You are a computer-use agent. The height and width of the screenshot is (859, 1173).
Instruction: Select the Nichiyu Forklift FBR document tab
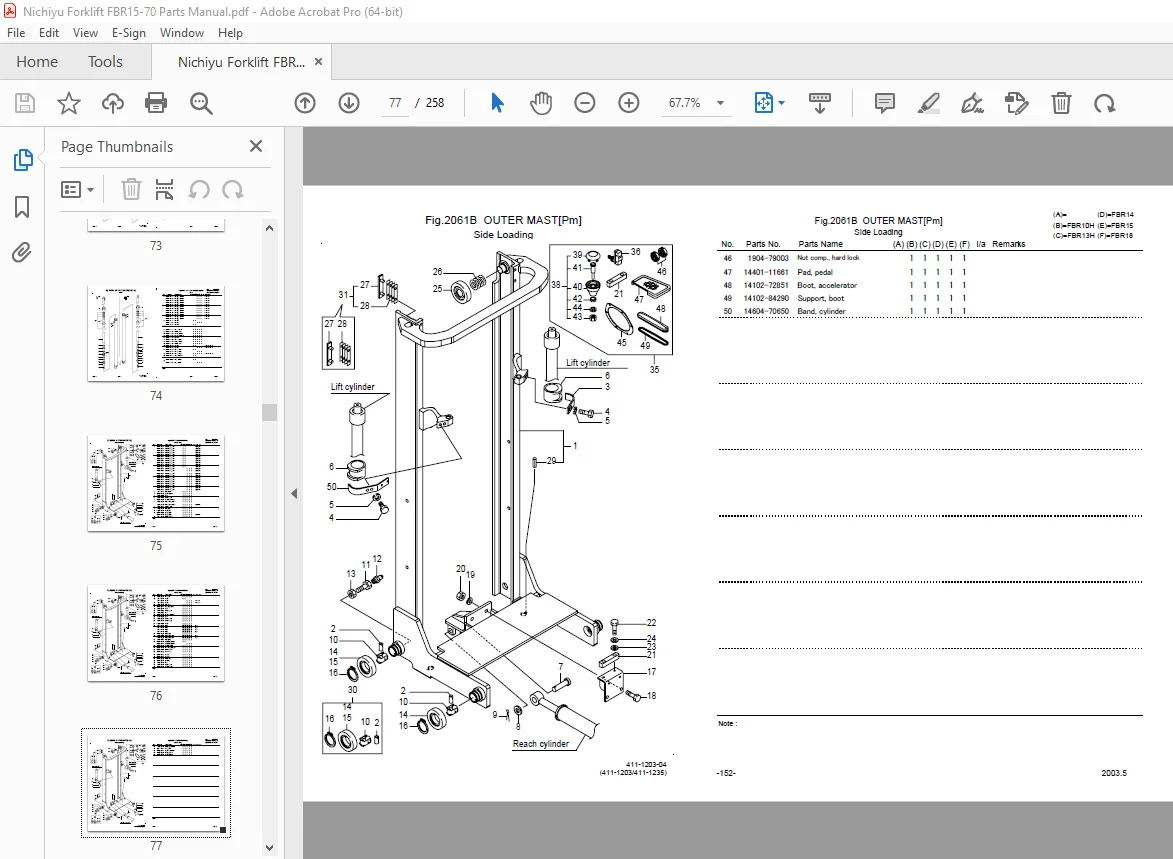coord(241,62)
